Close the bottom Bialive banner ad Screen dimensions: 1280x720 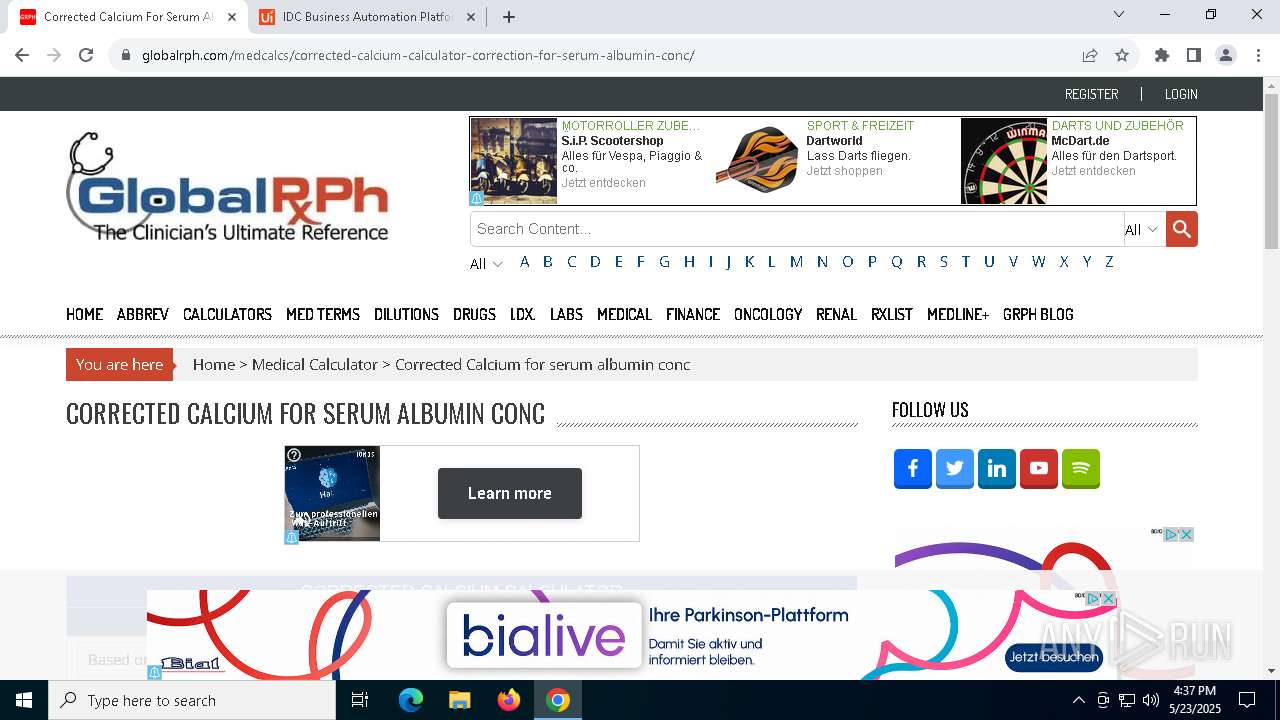pos(1108,599)
